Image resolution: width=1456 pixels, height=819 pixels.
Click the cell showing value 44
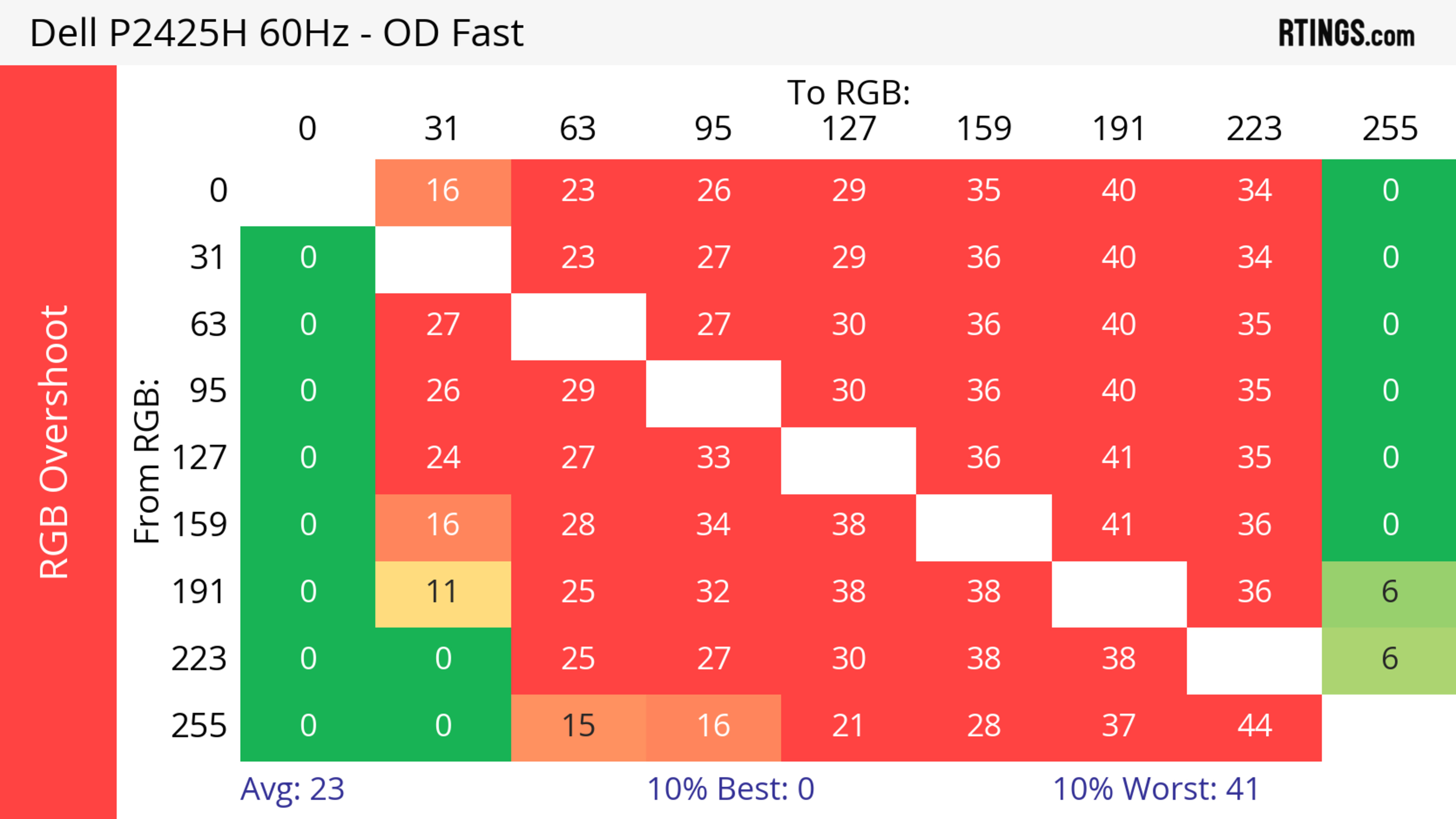(1254, 727)
